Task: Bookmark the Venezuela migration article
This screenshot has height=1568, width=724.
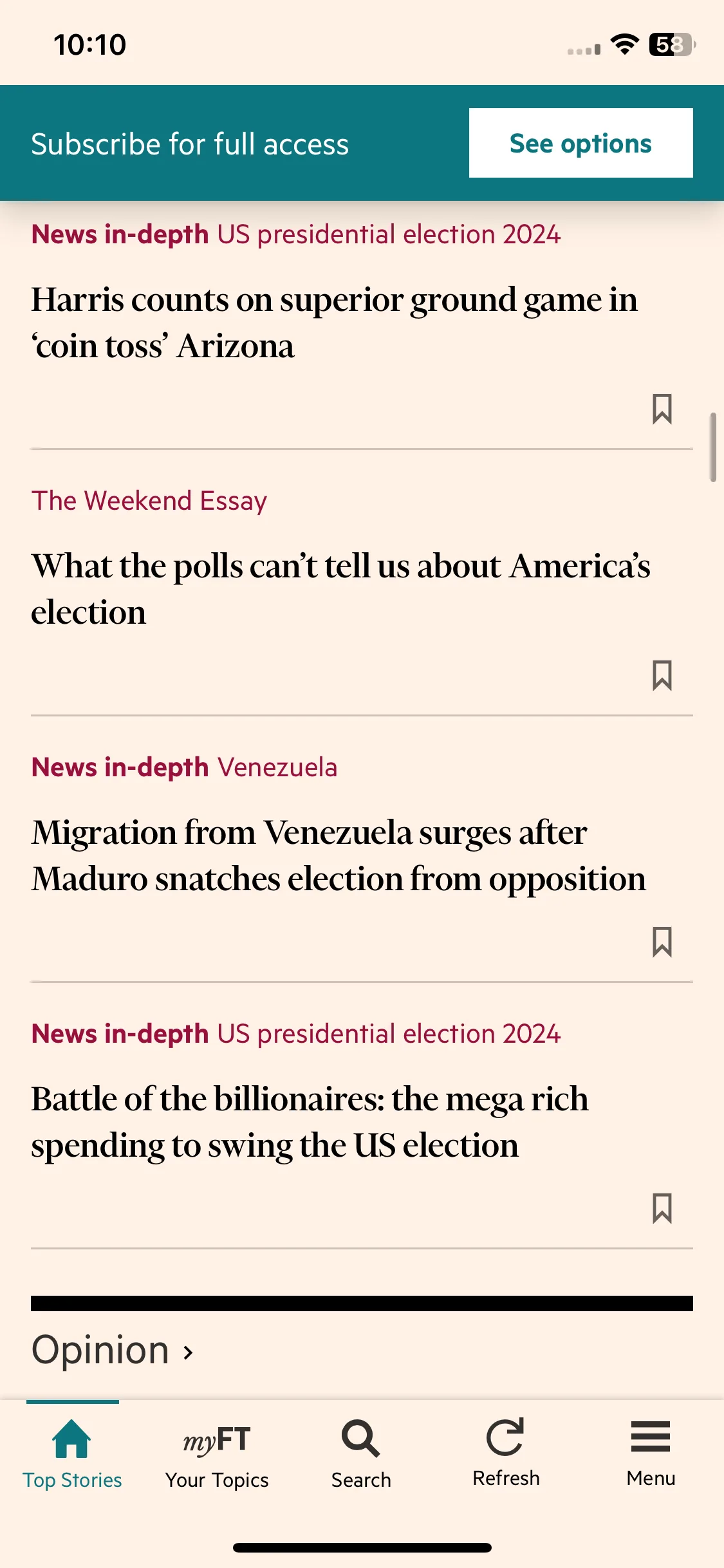Action: [x=662, y=942]
